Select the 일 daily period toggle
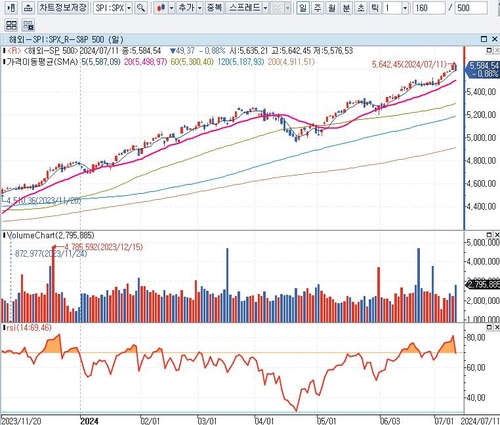 point(303,8)
